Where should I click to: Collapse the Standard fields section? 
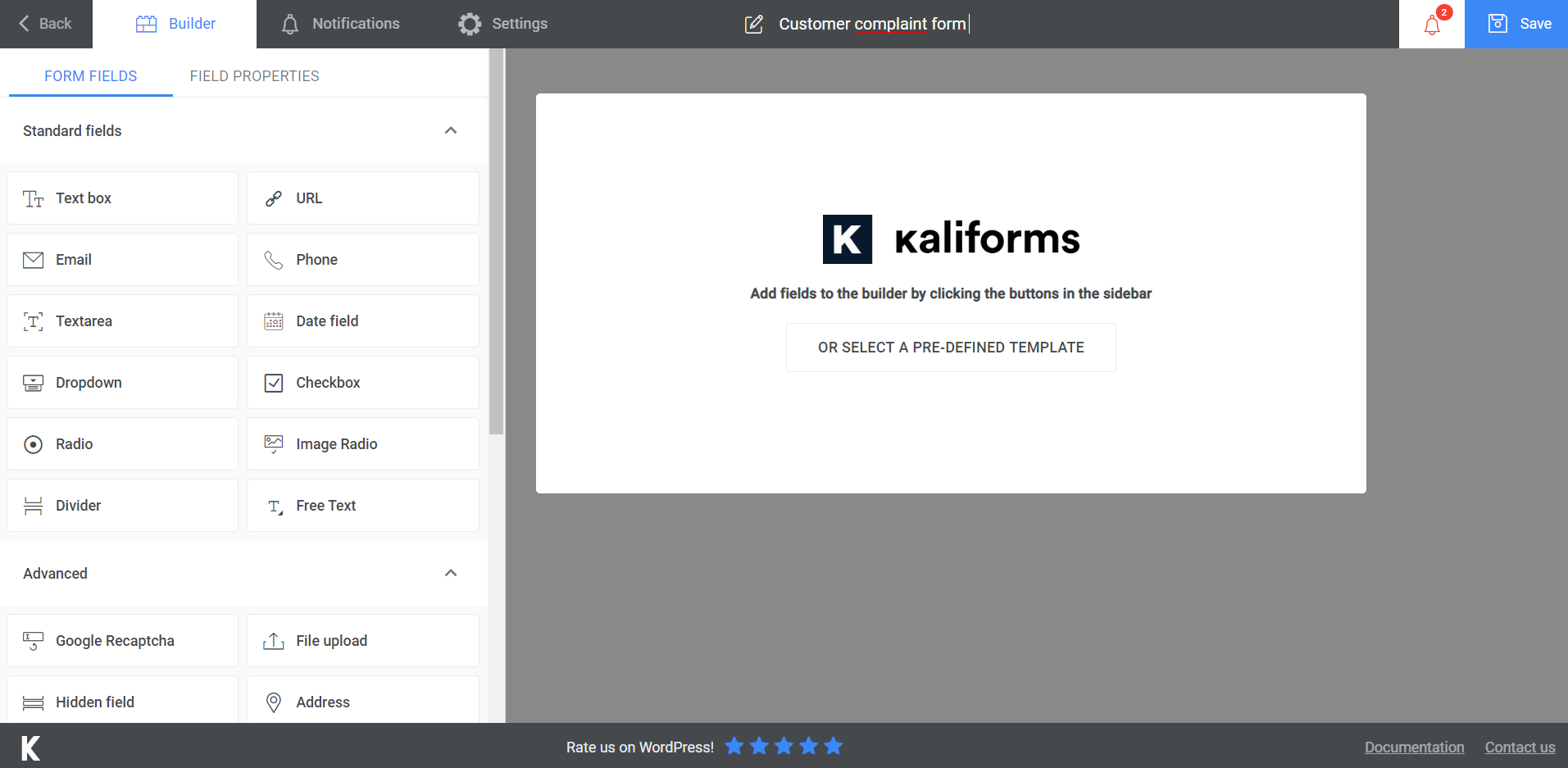(450, 130)
